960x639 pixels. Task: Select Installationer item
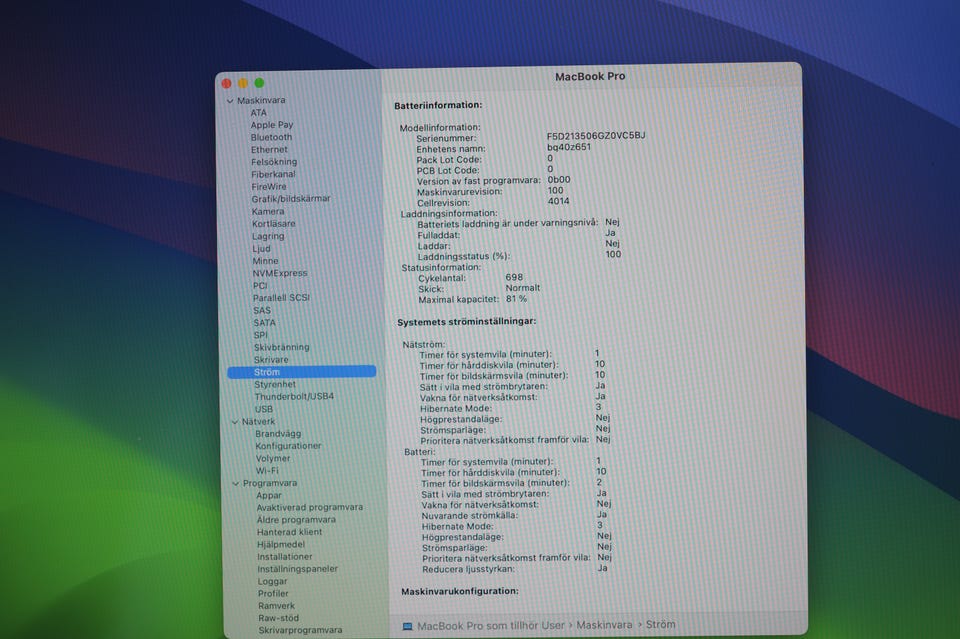coord(285,557)
